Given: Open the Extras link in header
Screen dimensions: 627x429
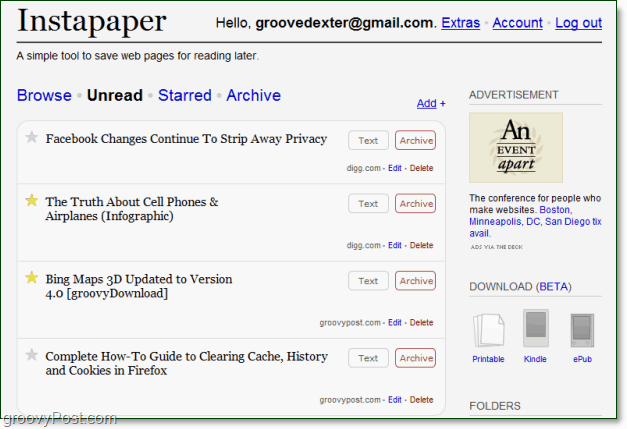Looking at the screenshot, I should point(461,23).
